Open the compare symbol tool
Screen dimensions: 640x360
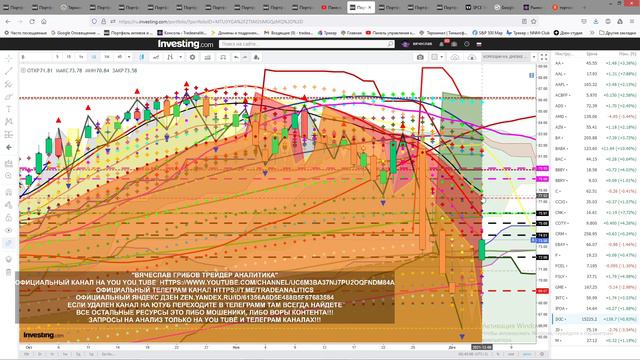tap(156, 57)
